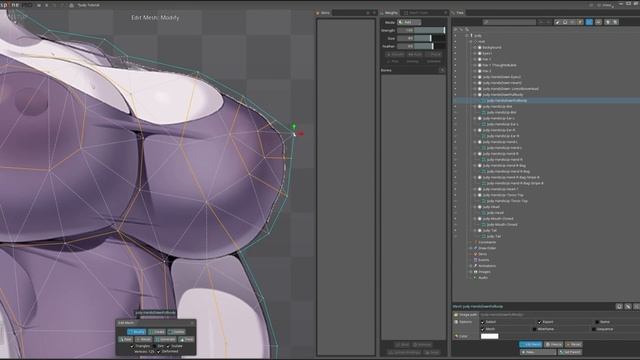
Task: Select the selected Judy-HandsDownFullbody mesh attachment
Action: coord(507,100)
